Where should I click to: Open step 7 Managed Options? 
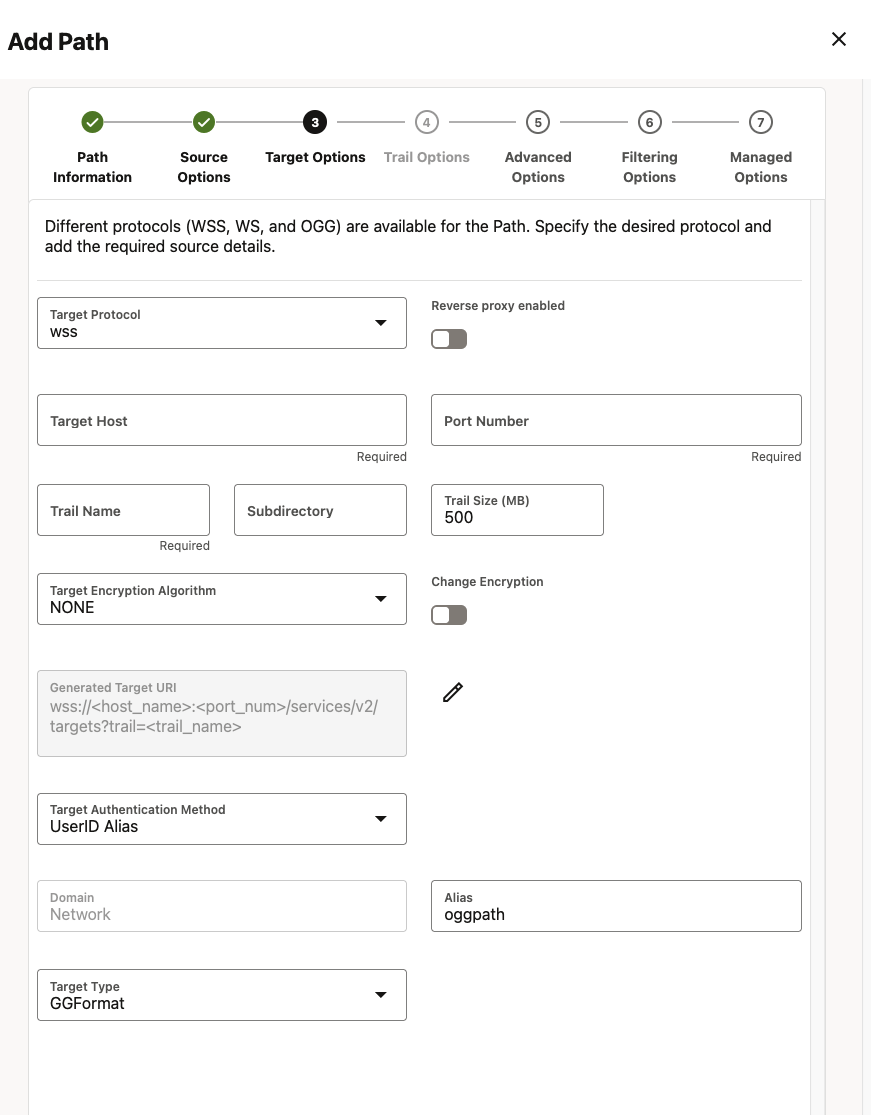pyautogui.click(x=761, y=122)
